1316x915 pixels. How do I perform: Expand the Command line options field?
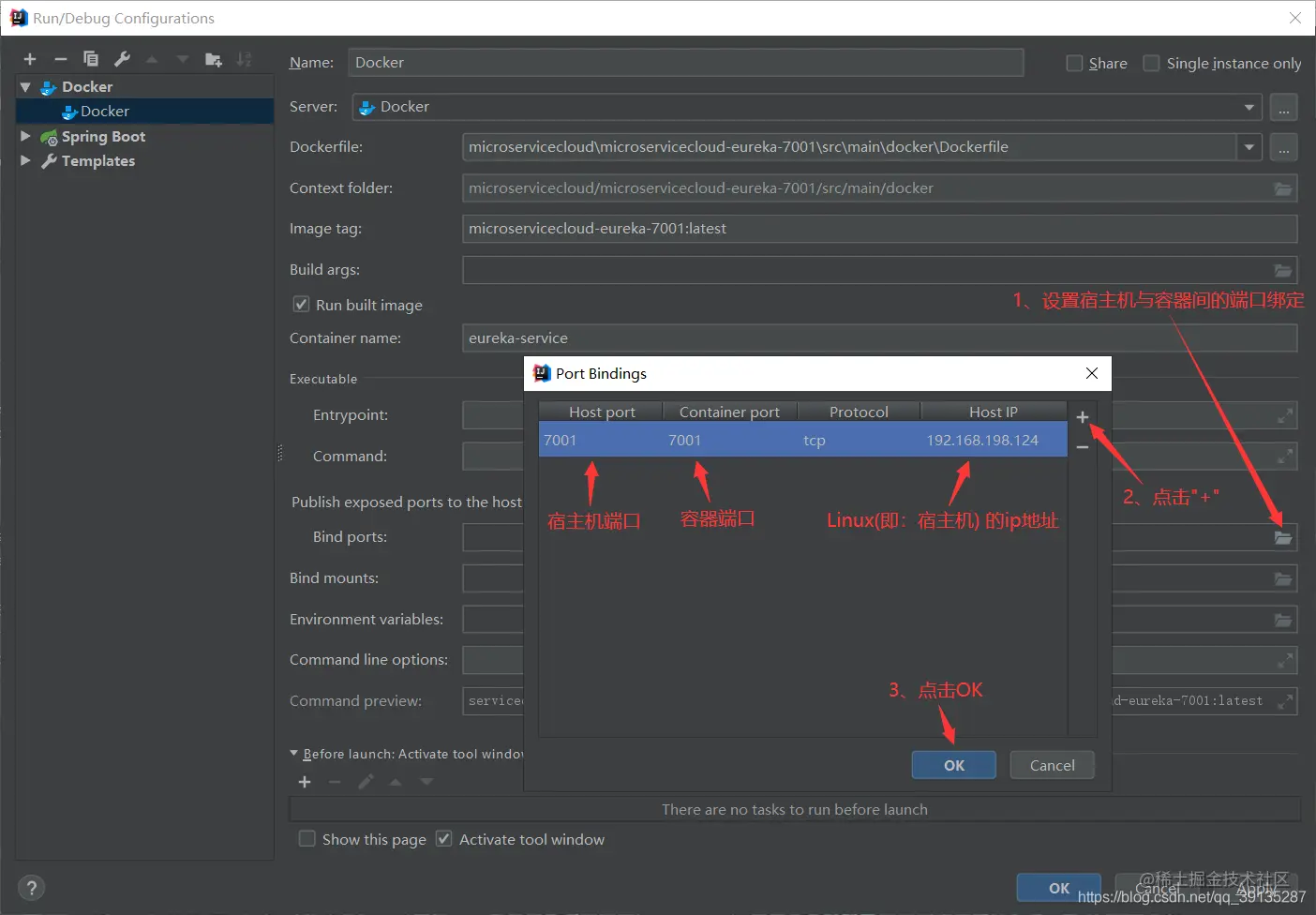coord(1285,660)
